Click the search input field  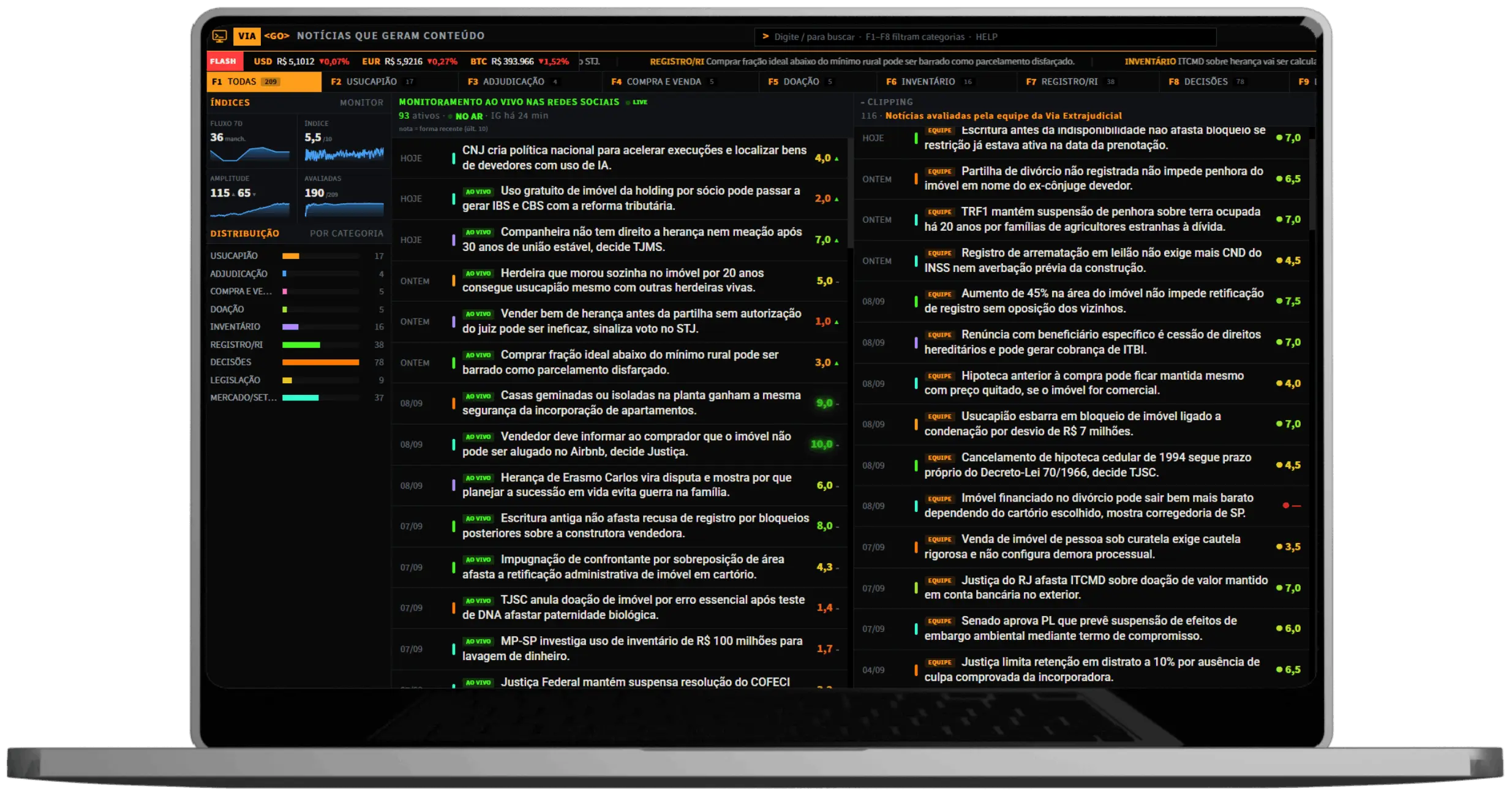[985, 37]
